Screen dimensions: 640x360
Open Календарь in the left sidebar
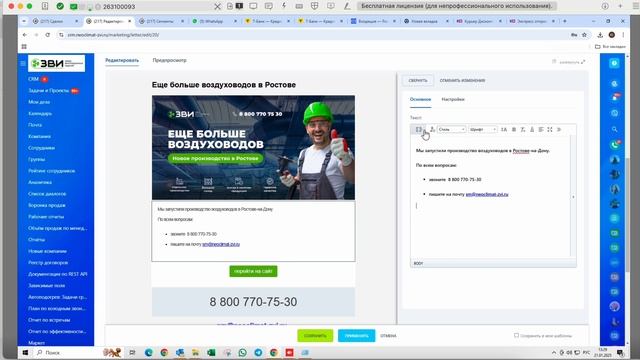[40, 113]
